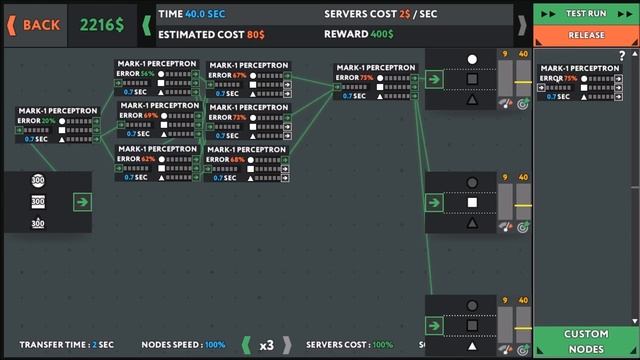Select the square 300 input counter
The height and width of the screenshot is (360, 640).
coord(38,202)
